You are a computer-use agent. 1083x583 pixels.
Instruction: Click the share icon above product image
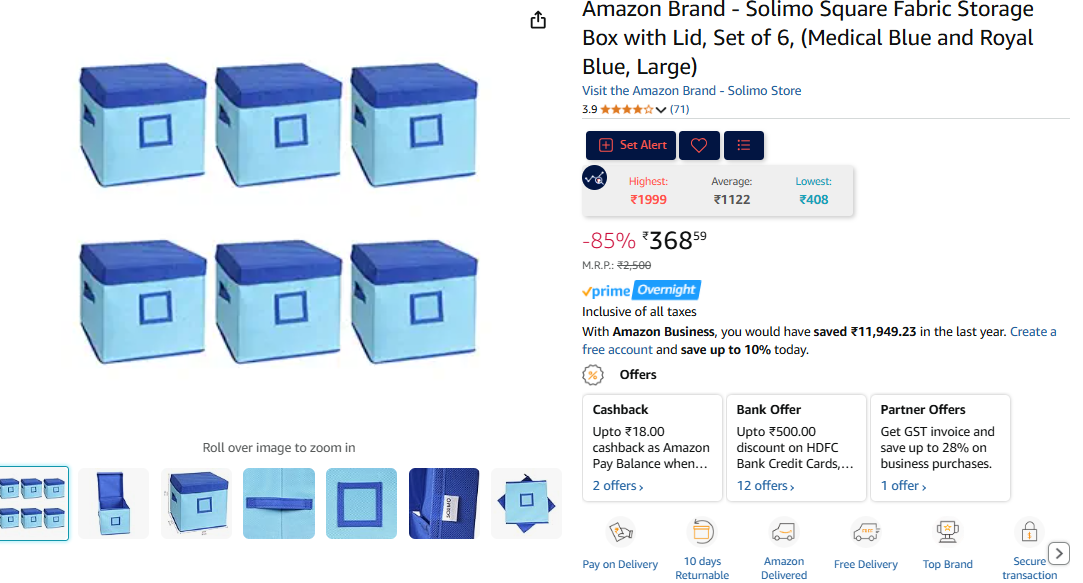pyautogui.click(x=538, y=20)
